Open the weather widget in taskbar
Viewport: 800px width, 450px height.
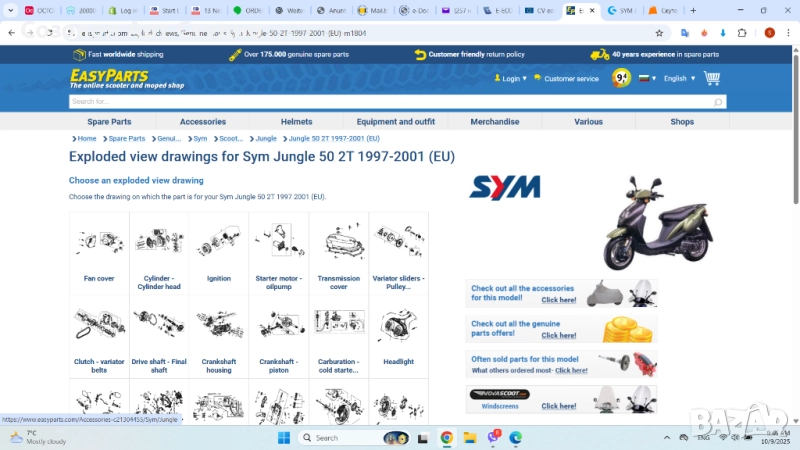tap(38, 437)
